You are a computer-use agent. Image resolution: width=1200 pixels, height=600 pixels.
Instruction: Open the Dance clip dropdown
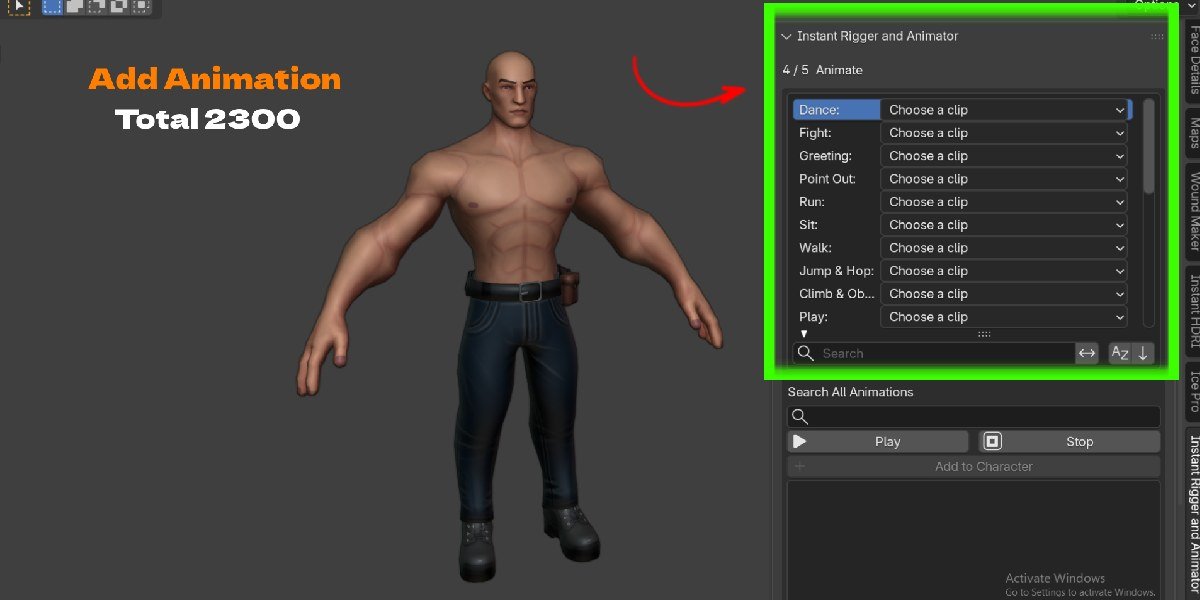1004,110
